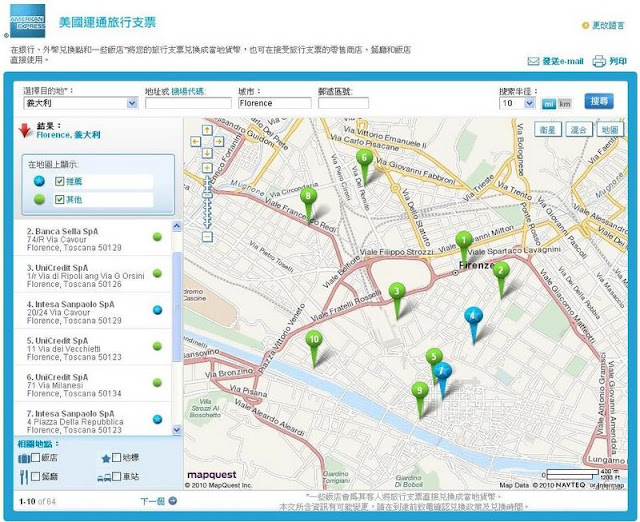The width and height of the screenshot is (640, 522).
Task: Click the 更改語言 change language link
Action: tap(608, 25)
